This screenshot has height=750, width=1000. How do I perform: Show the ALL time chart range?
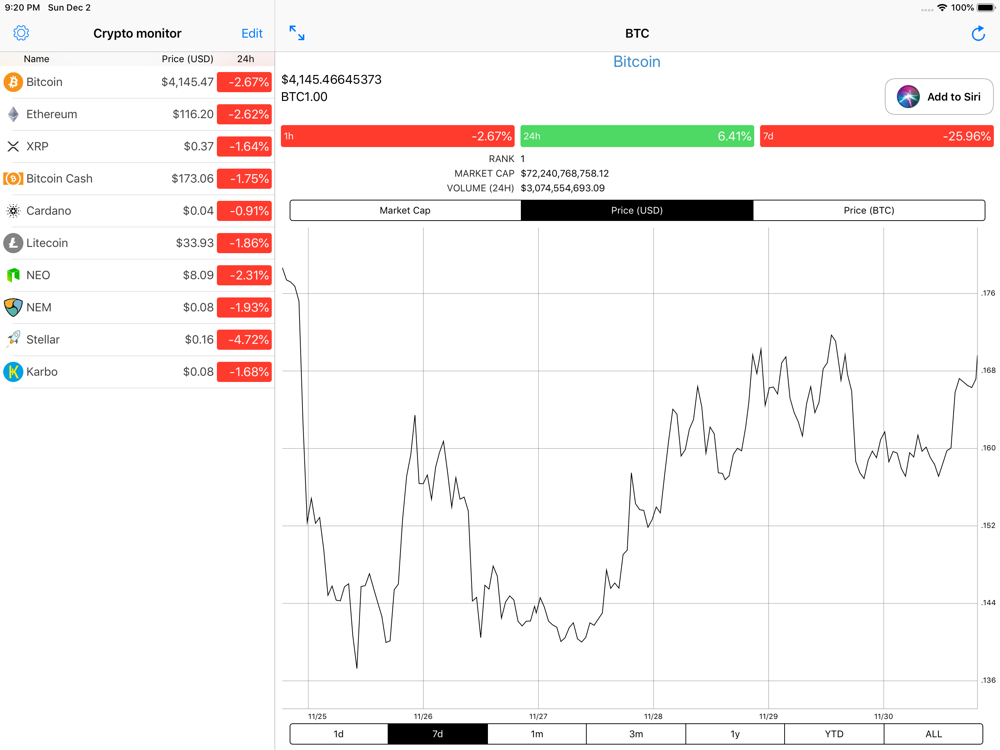pos(934,734)
